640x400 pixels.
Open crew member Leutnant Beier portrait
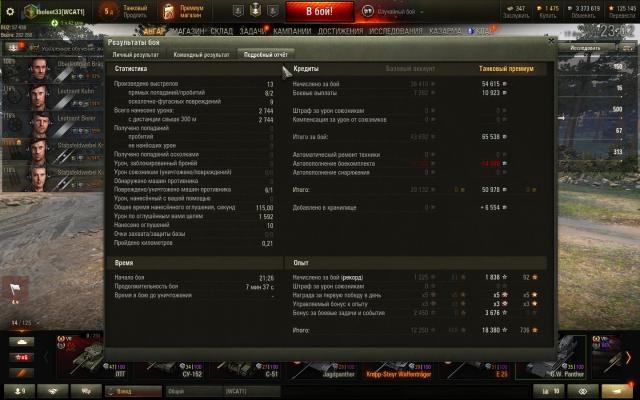coord(40,125)
